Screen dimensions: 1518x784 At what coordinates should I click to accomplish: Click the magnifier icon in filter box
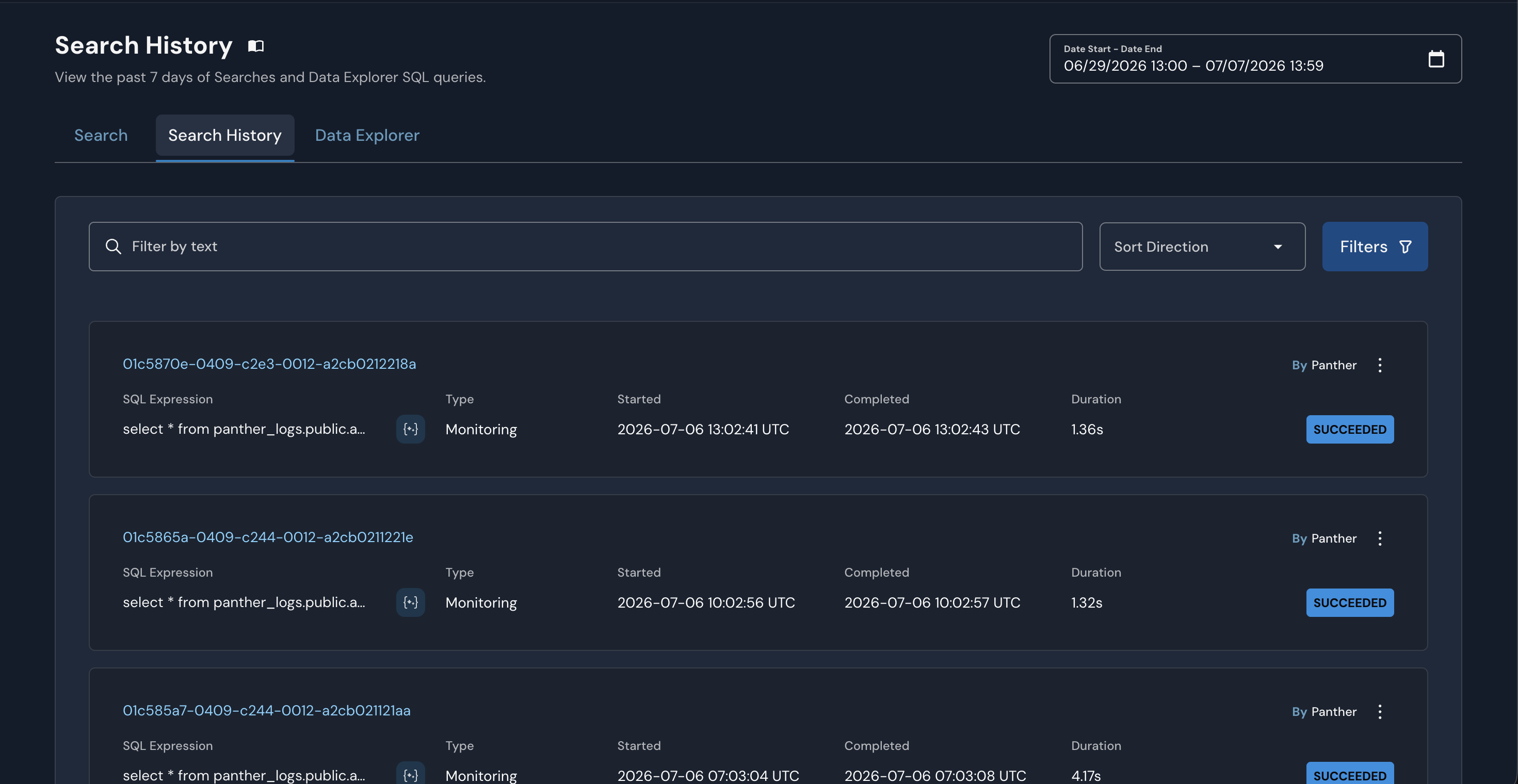[x=113, y=246]
